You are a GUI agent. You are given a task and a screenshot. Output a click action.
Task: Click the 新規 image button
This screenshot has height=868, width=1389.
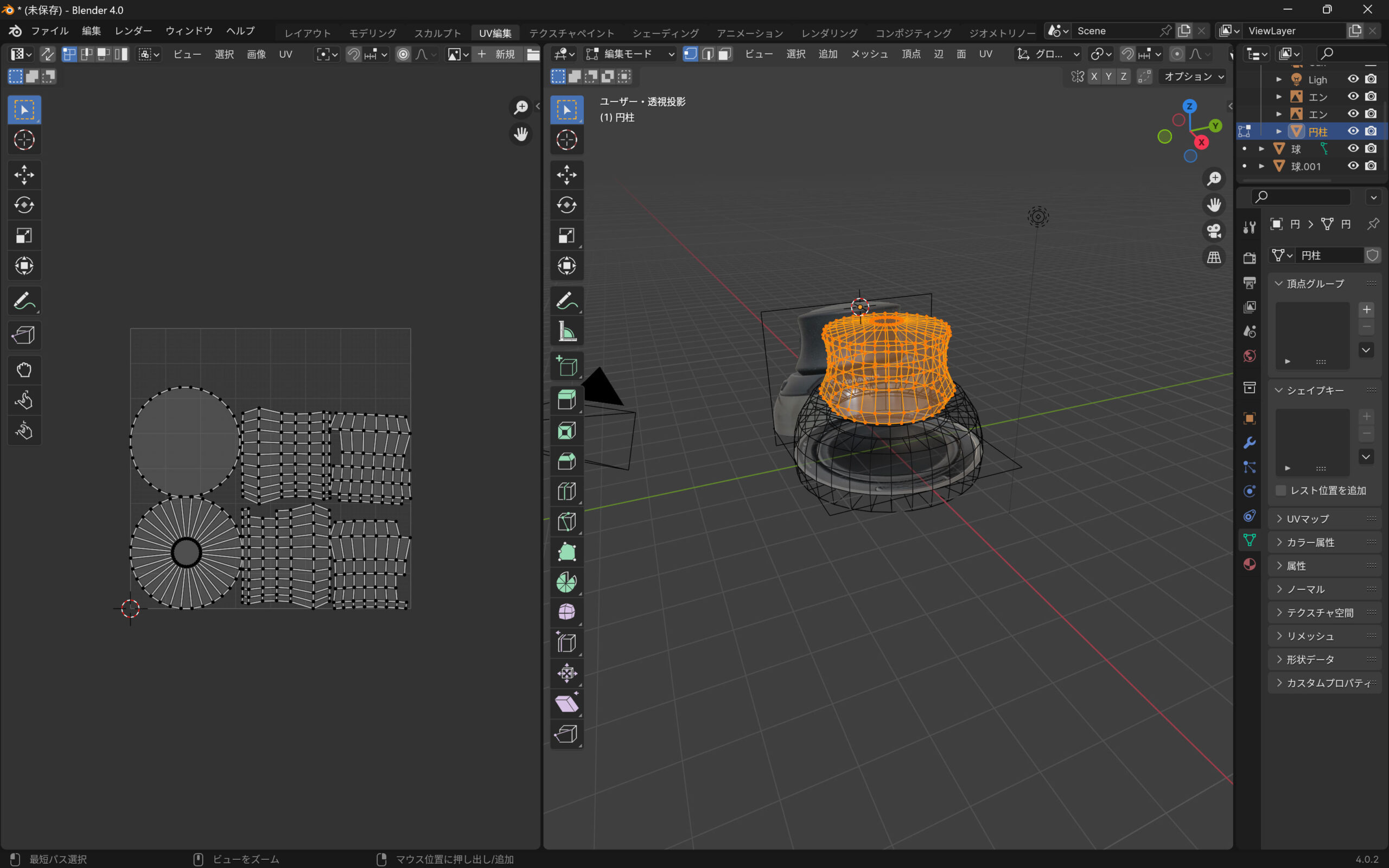click(x=498, y=54)
